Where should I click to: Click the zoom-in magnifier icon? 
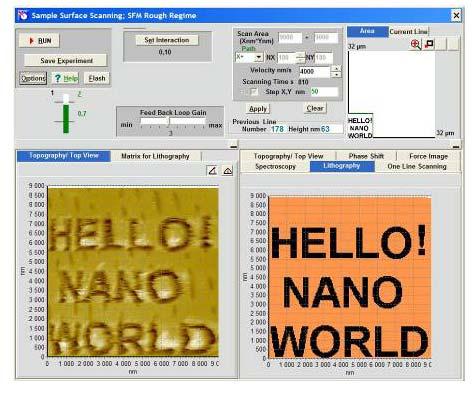pyautogui.click(x=416, y=44)
